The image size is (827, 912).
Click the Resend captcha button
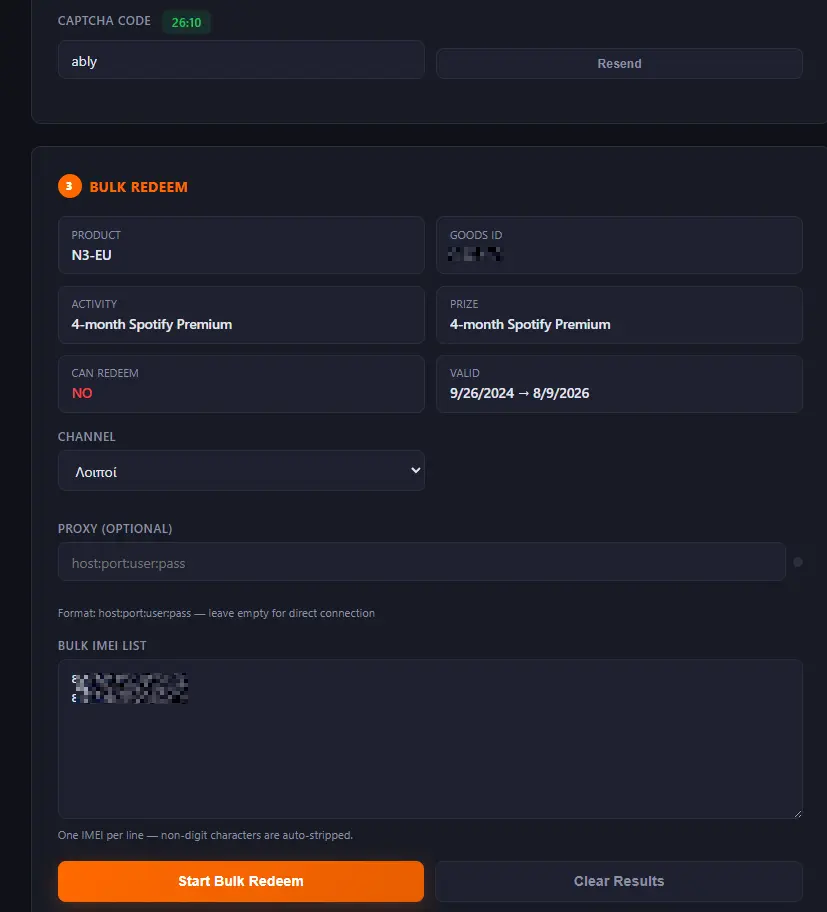[619, 63]
